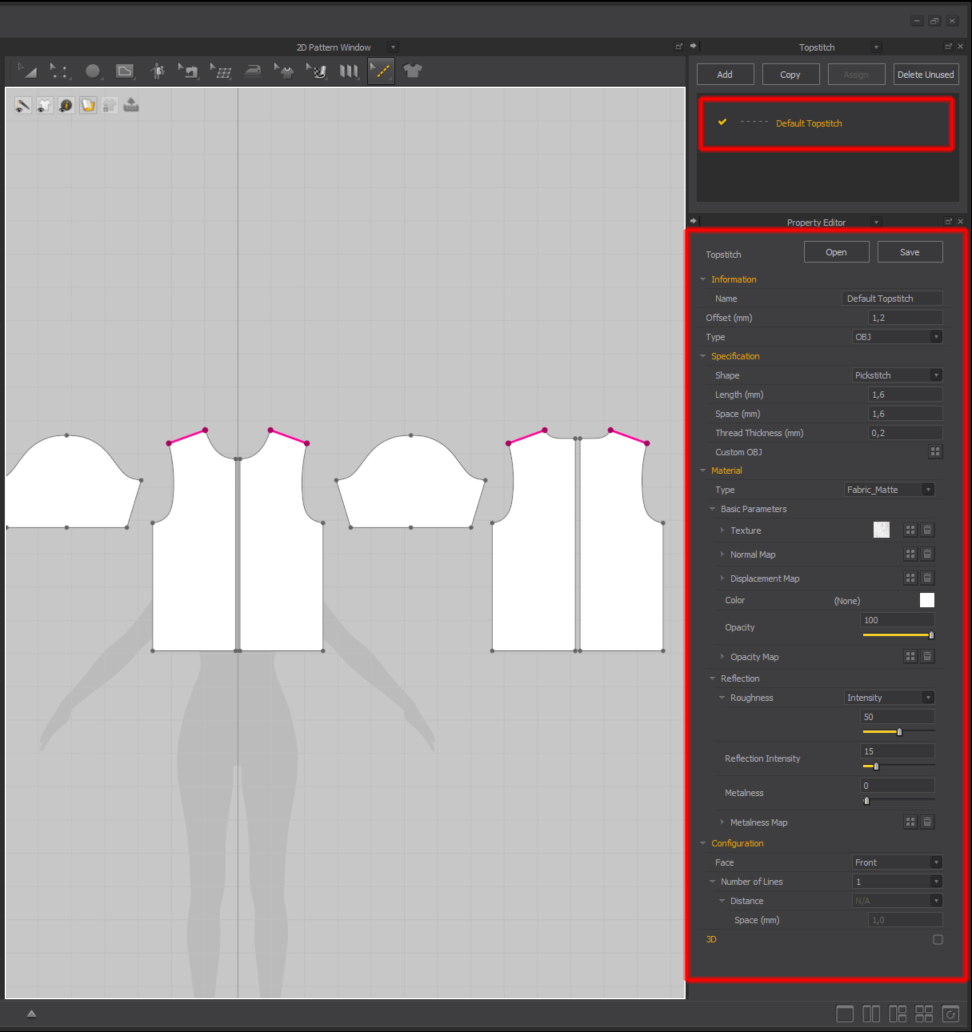Select the Edit Pattern point tool
Screen dimensions: 972x1033
60,71
